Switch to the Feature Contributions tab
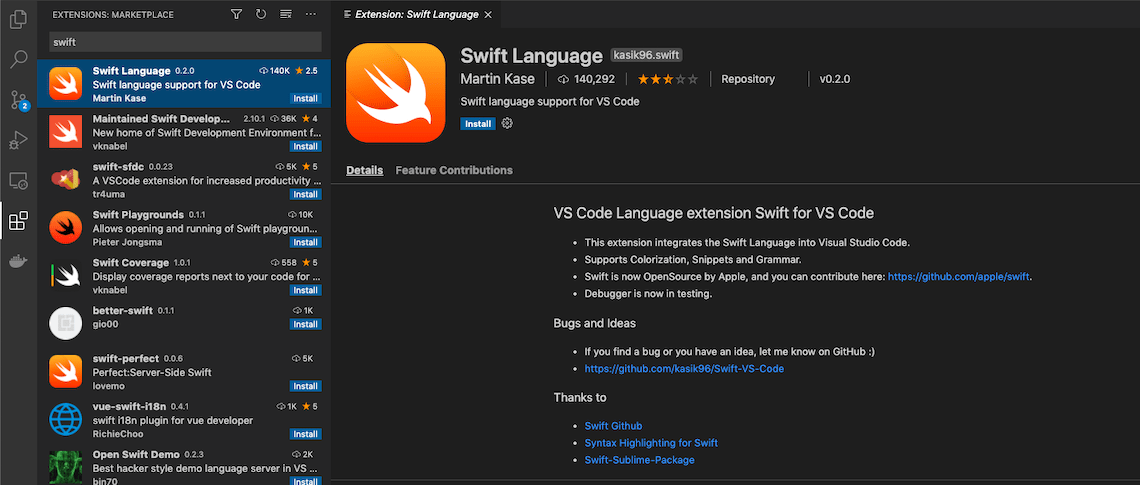This screenshot has width=1140, height=485. (454, 170)
